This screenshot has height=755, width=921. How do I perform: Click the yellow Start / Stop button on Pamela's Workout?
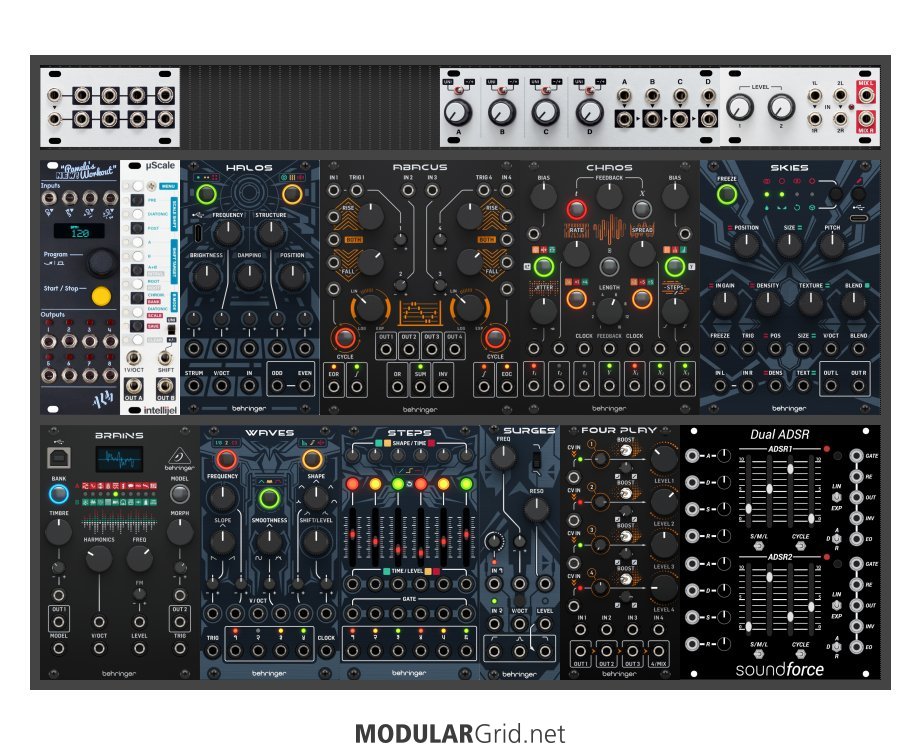[x=101, y=296]
